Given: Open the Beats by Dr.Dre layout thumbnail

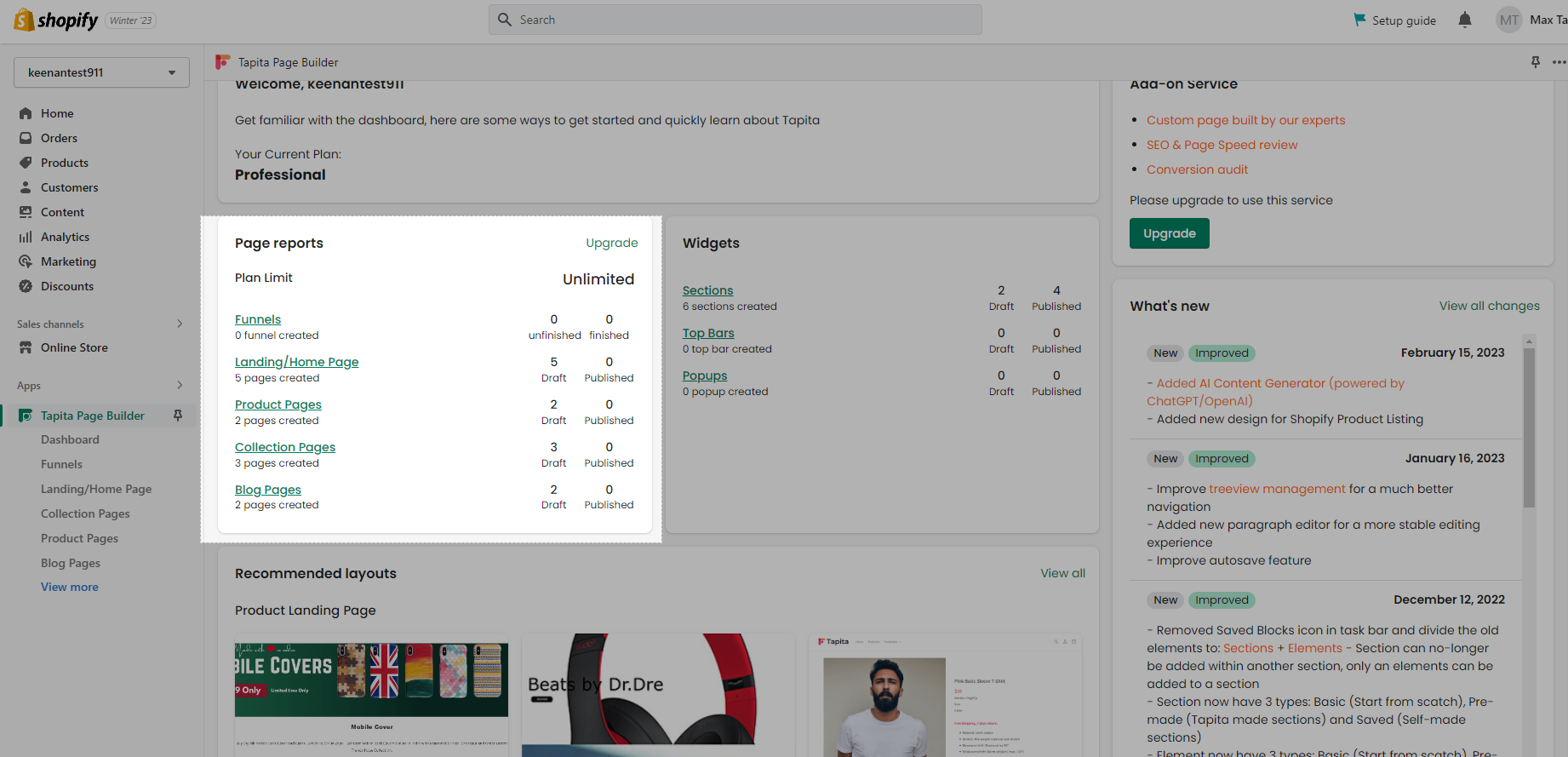Looking at the screenshot, I should tap(658, 694).
